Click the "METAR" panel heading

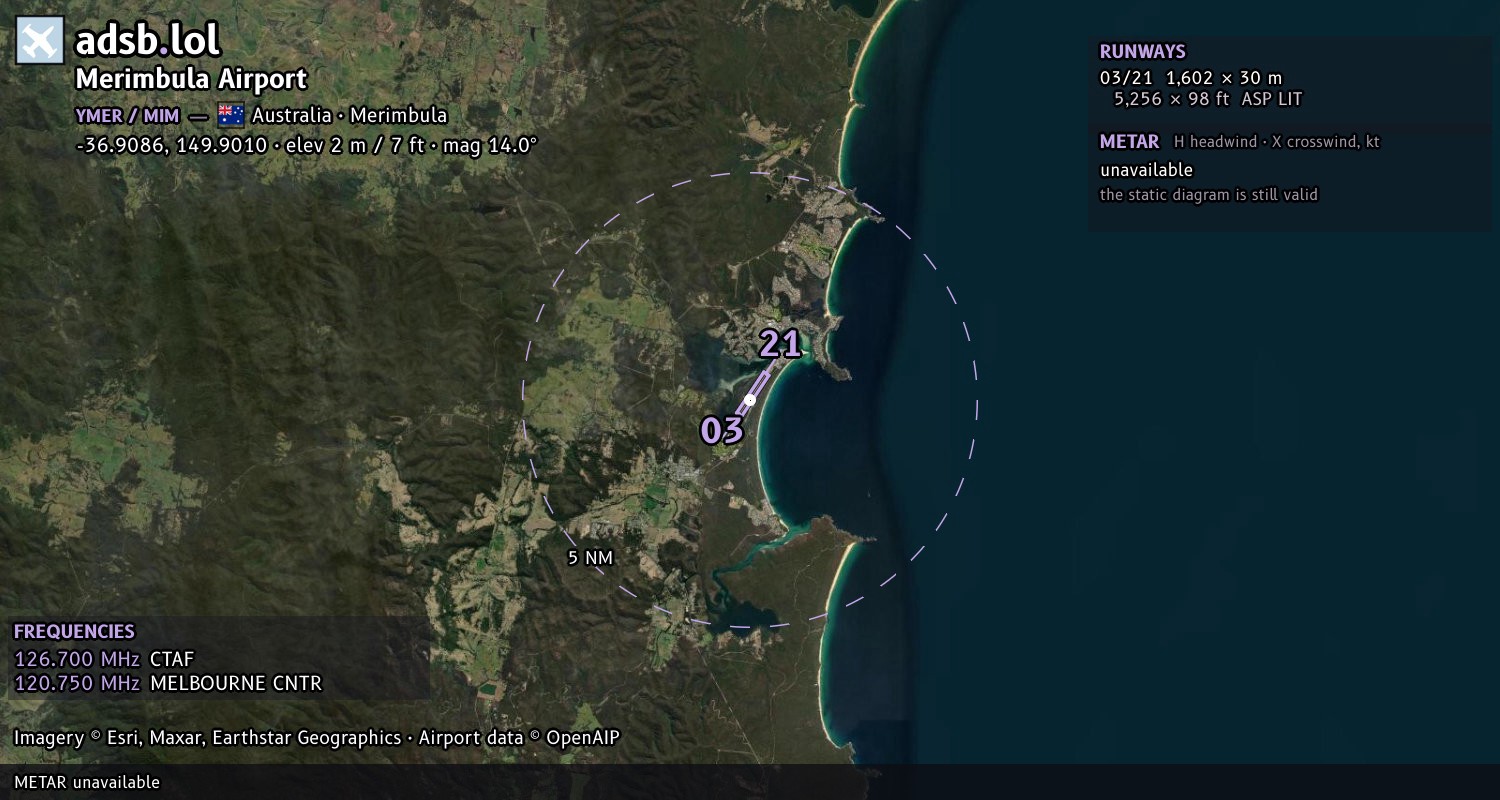pyautogui.click(x=1129, y=142)
